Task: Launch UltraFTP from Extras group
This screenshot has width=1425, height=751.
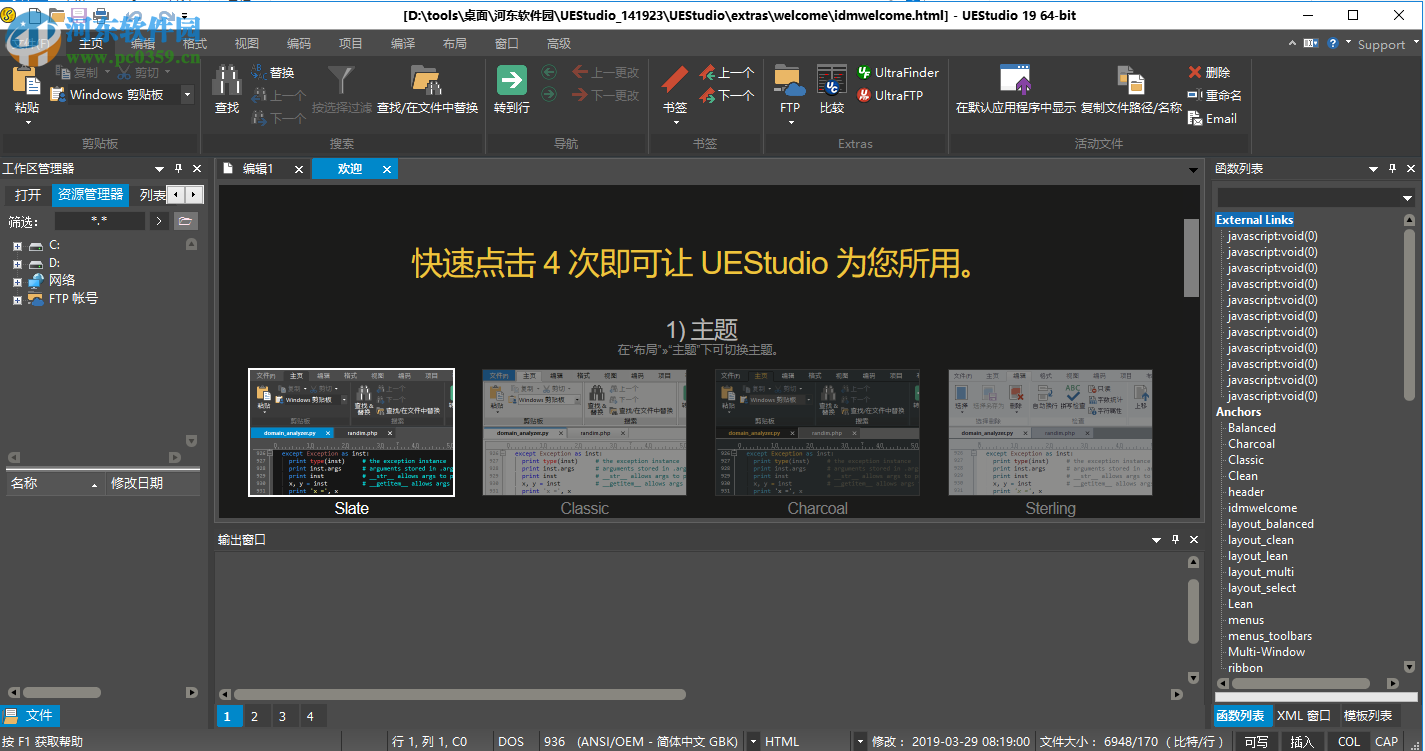Action: coord(889,96)
